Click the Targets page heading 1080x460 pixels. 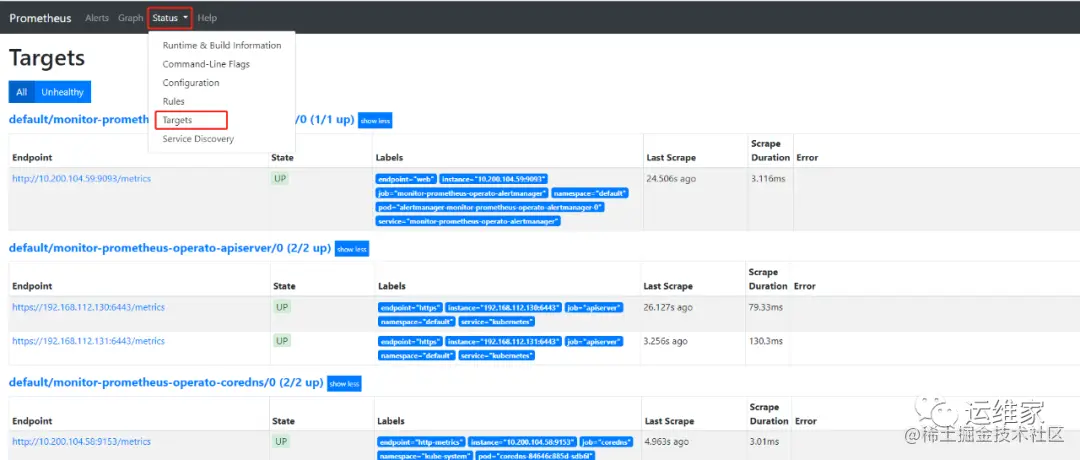(47, 58)
